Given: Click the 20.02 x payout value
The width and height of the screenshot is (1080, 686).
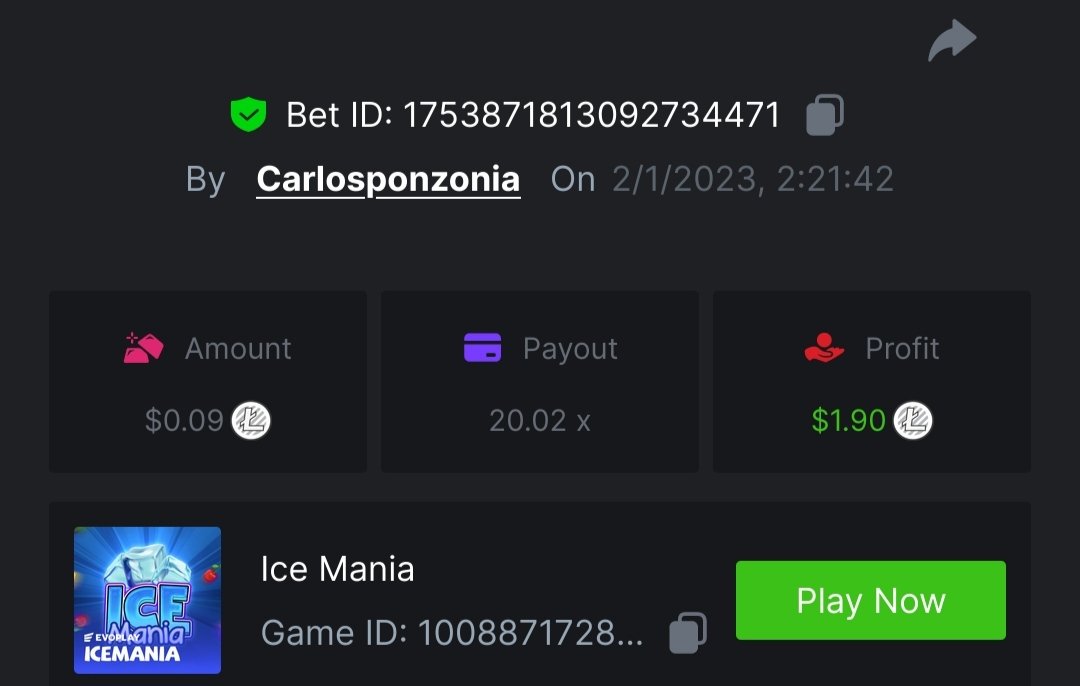Looking at the screenshot, I should tap(540, 421).
